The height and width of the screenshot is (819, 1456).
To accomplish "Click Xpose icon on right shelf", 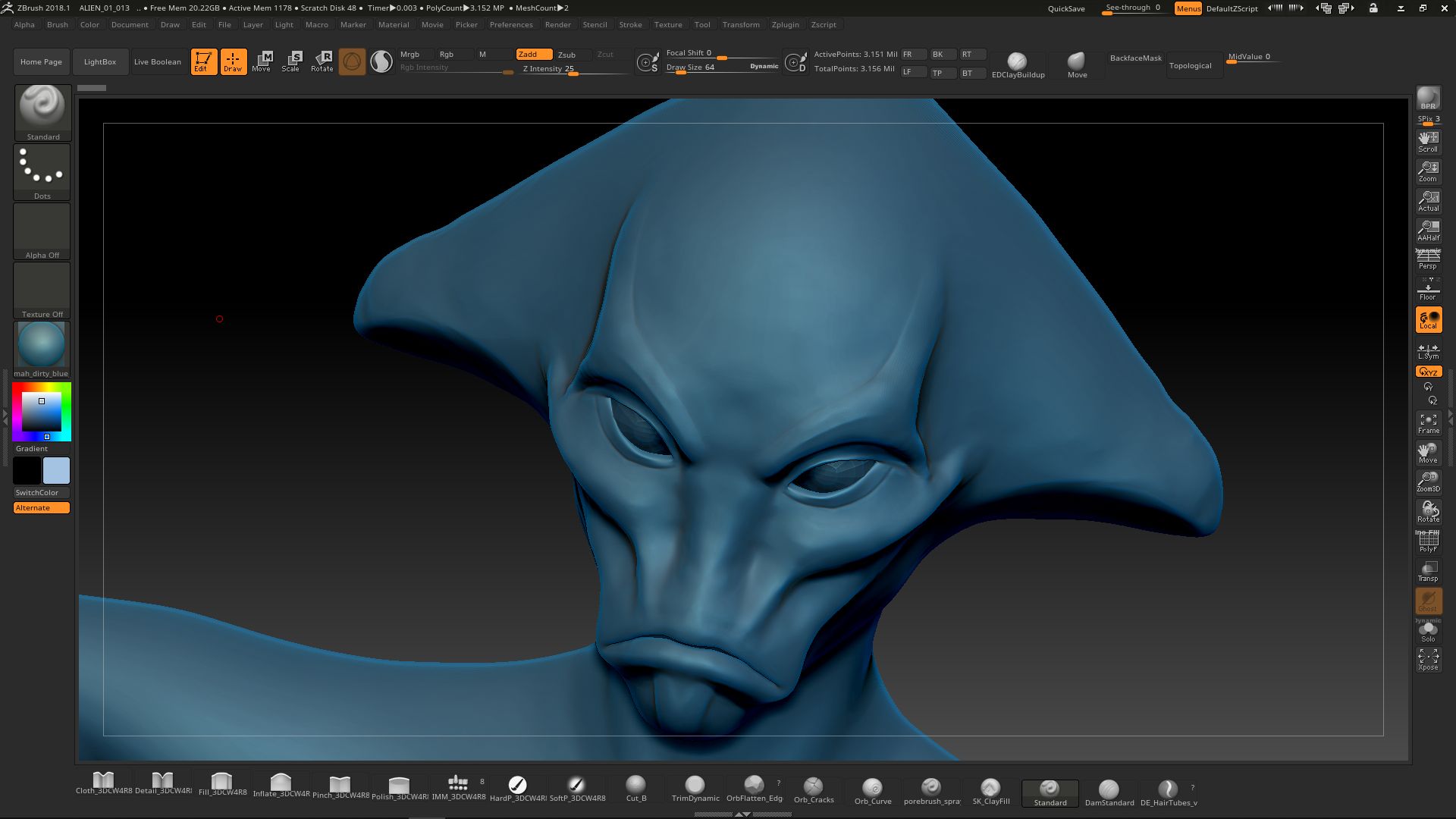I will (1428, 660).
